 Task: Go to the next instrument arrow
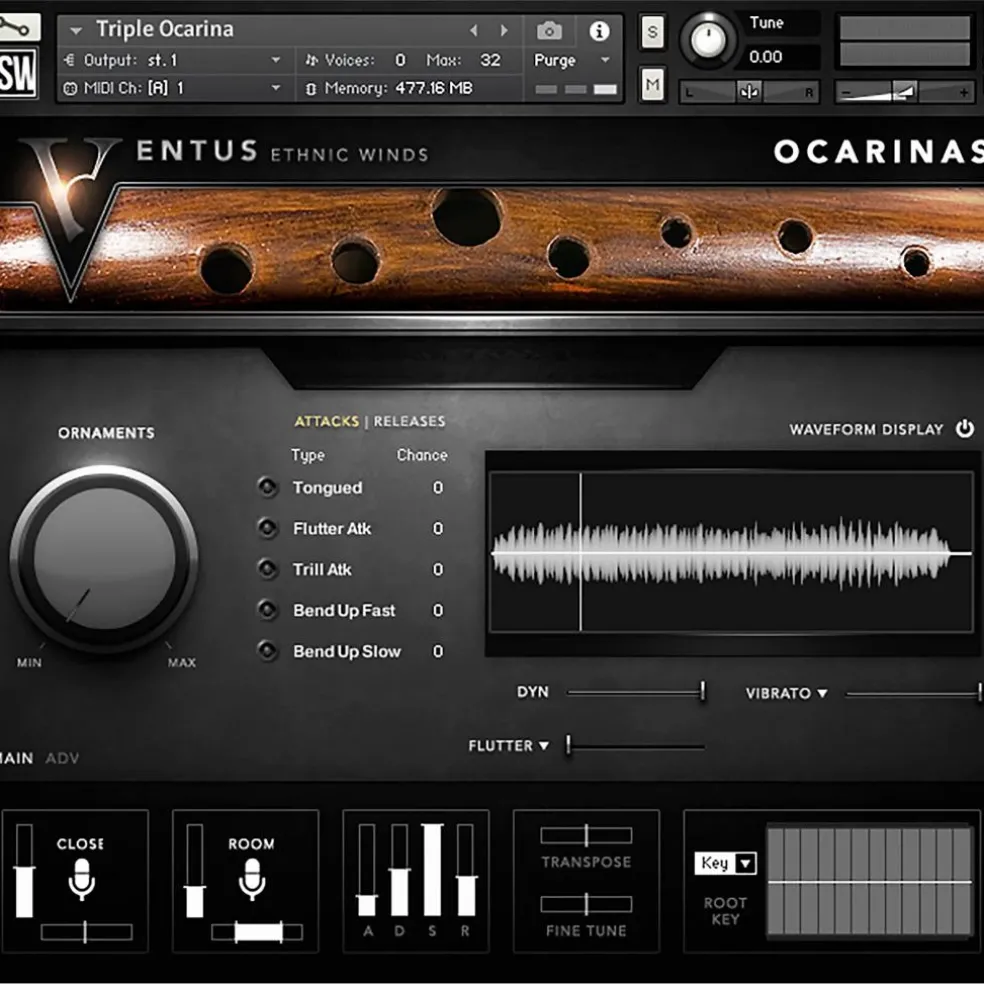click(503, 30)
